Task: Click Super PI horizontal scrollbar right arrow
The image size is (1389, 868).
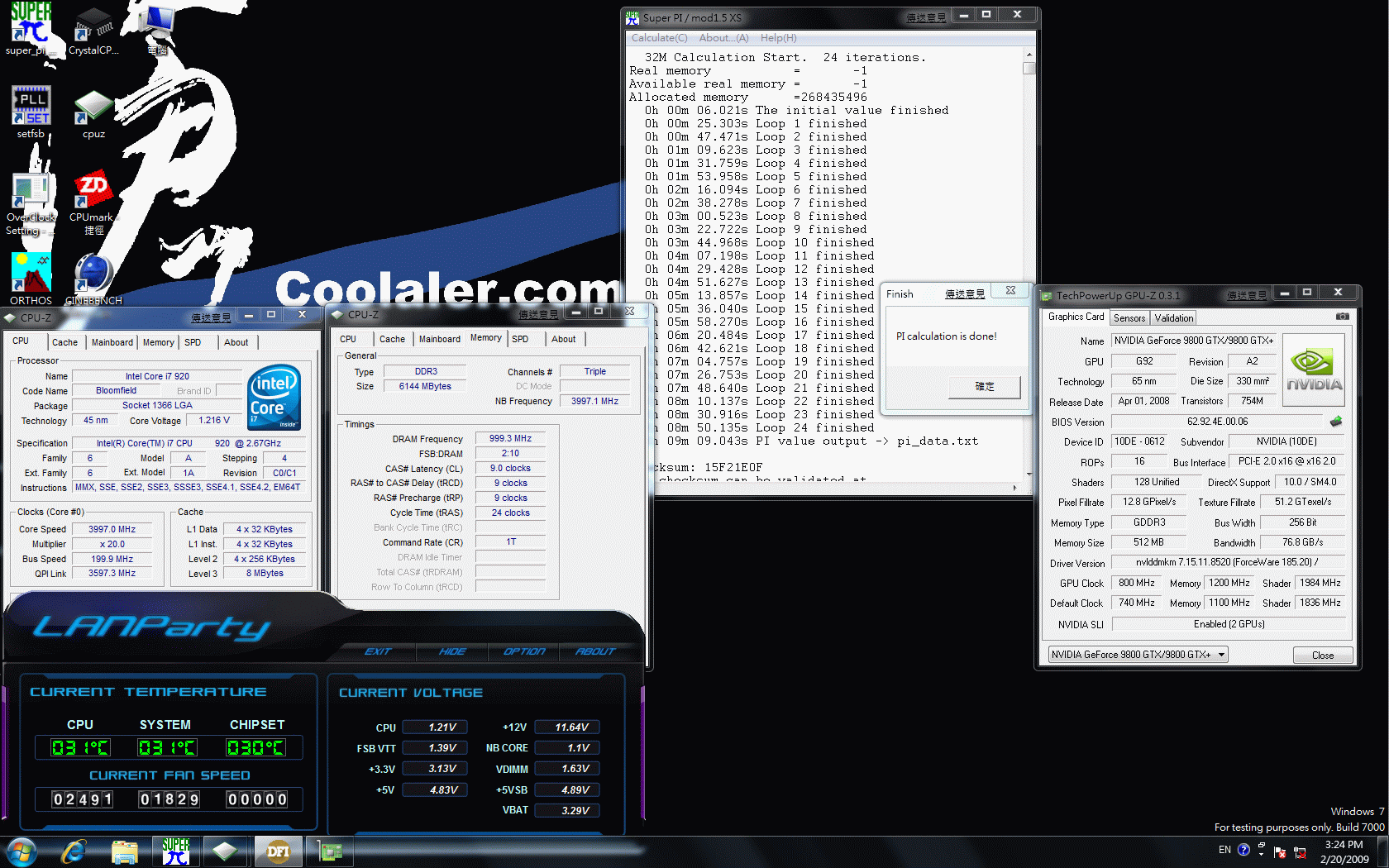Action: (x=1014, y=488)
